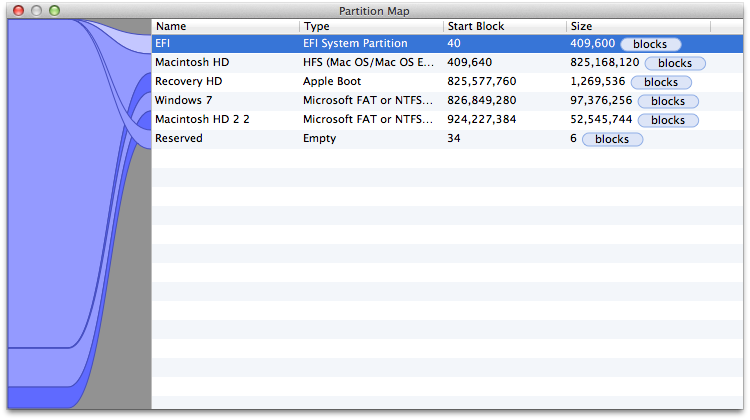Click the size value 409,600
The width and height of the screenshot is (750, 420).
point(593,43)
